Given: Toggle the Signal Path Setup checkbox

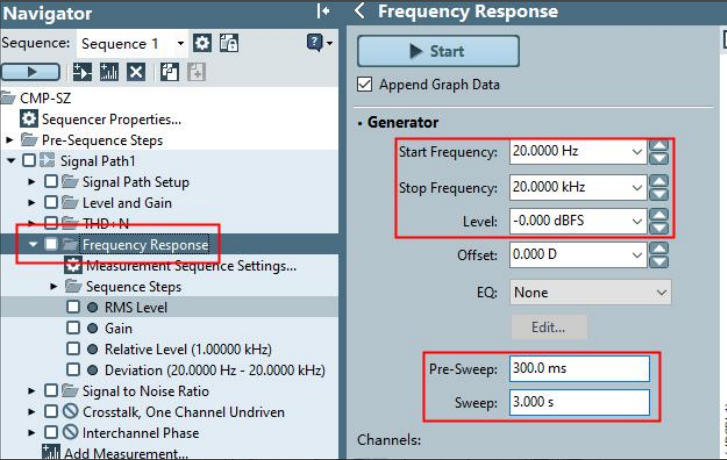Looking at the screenshot, I should 51,181.
